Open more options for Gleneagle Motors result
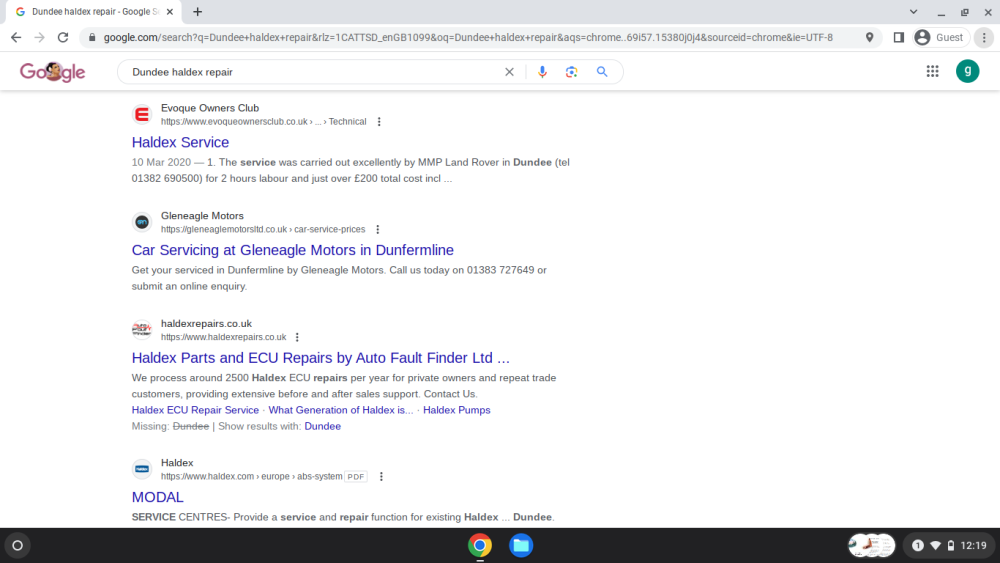 [x=378, y=230]
